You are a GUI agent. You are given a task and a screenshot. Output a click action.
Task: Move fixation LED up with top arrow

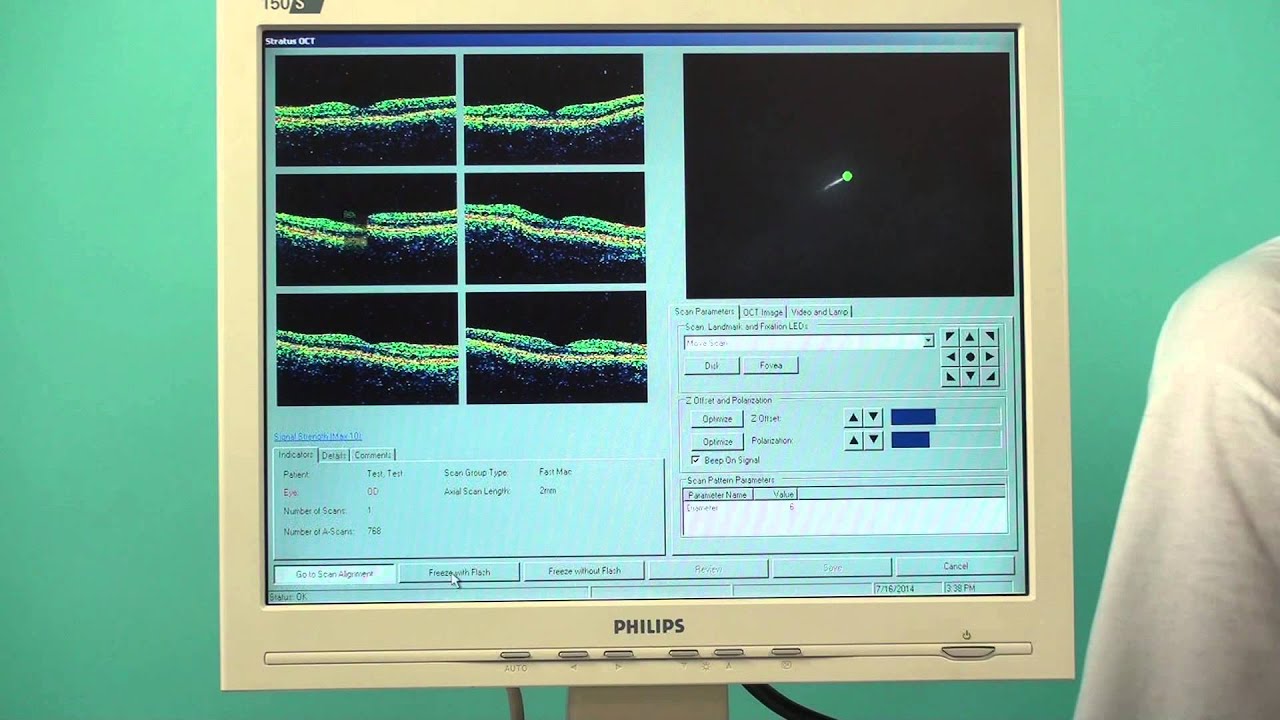coord(970,337)
